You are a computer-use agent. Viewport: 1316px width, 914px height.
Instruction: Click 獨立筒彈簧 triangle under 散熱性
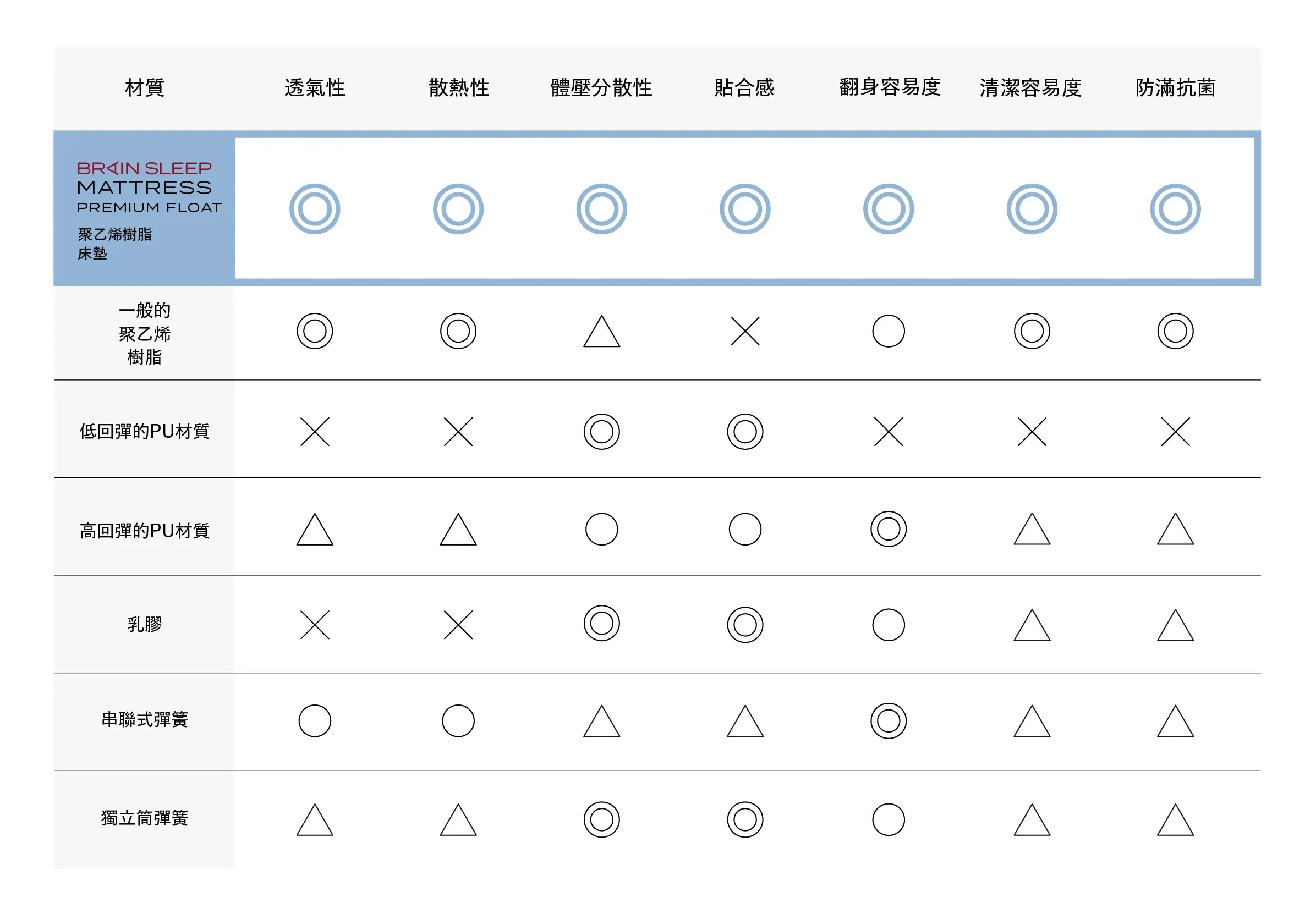tap(458, 820)
